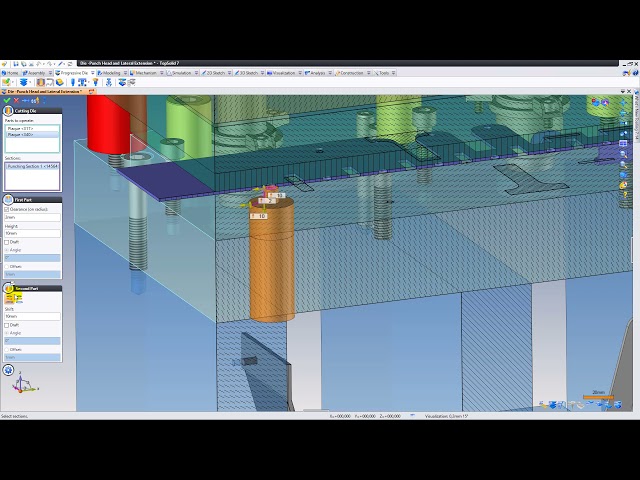This screenshot has height=480, width=640.
Task: Click the orange scale bar indicator
Action: 598,397
